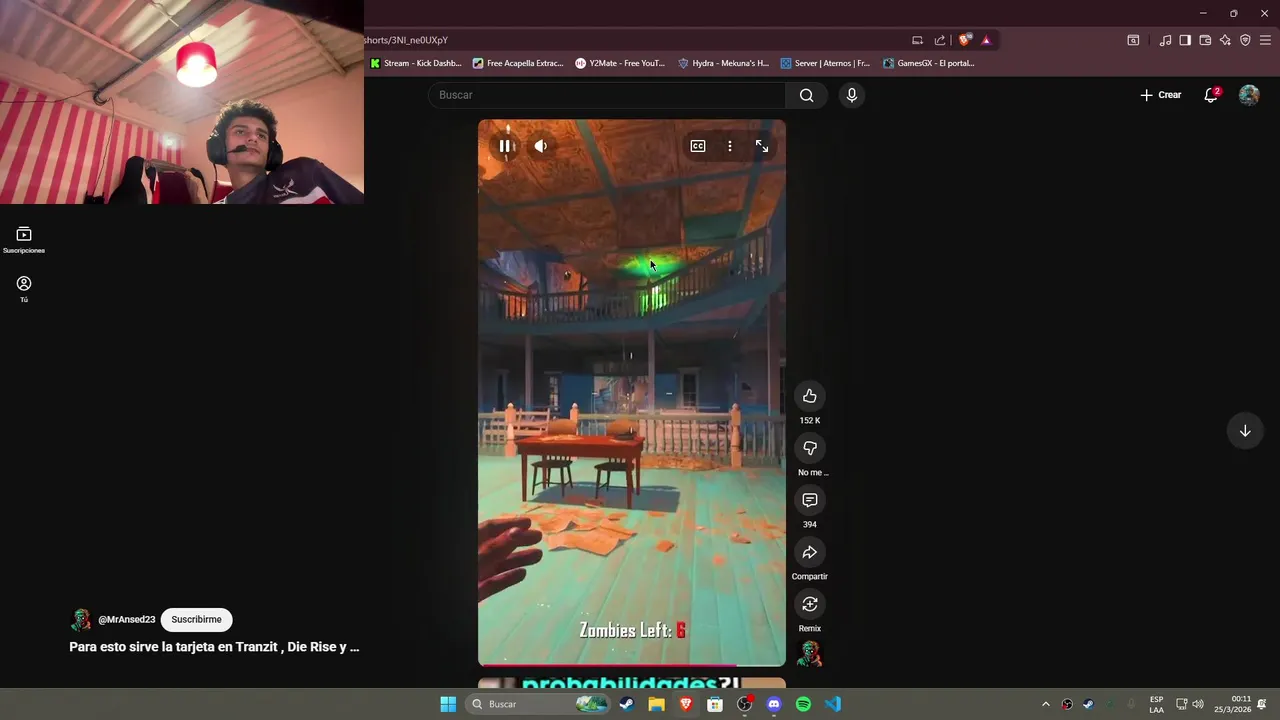Open Brave VPN shield icon
The height and width of the screenshot is (720, 1280).
1245,40
